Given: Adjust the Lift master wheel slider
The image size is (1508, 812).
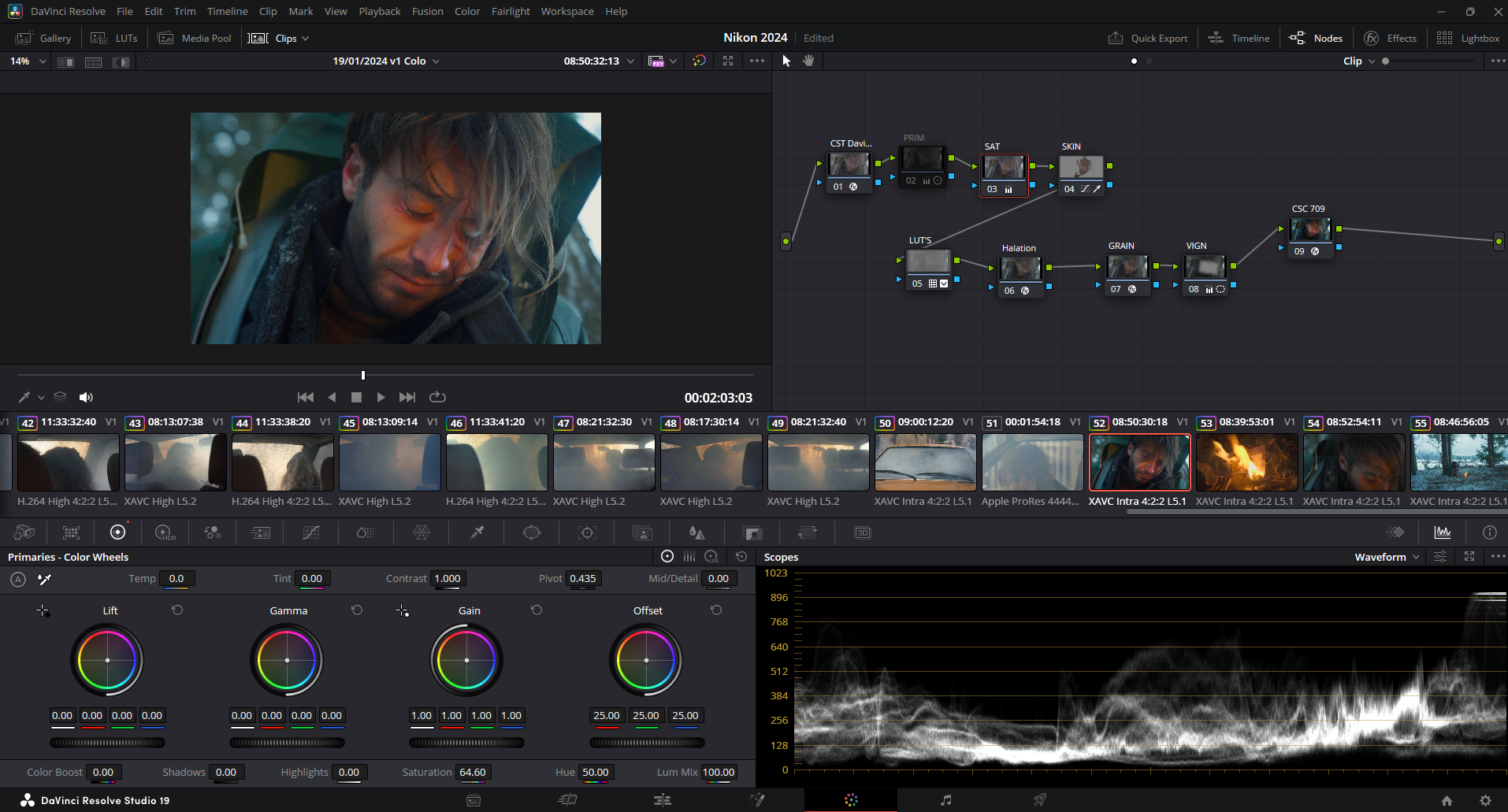Looking at the screenshot, I should 107,743.
